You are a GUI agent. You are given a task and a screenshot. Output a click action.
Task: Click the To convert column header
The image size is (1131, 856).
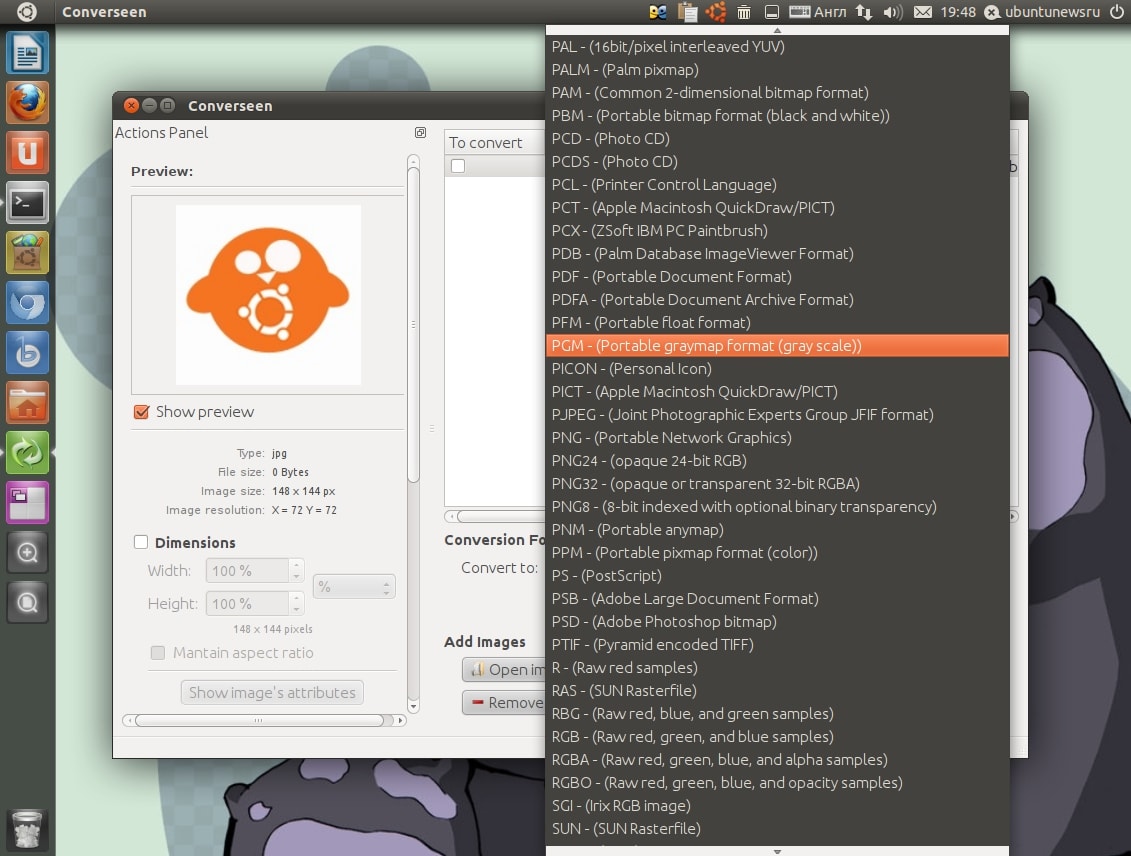point(495,143)
